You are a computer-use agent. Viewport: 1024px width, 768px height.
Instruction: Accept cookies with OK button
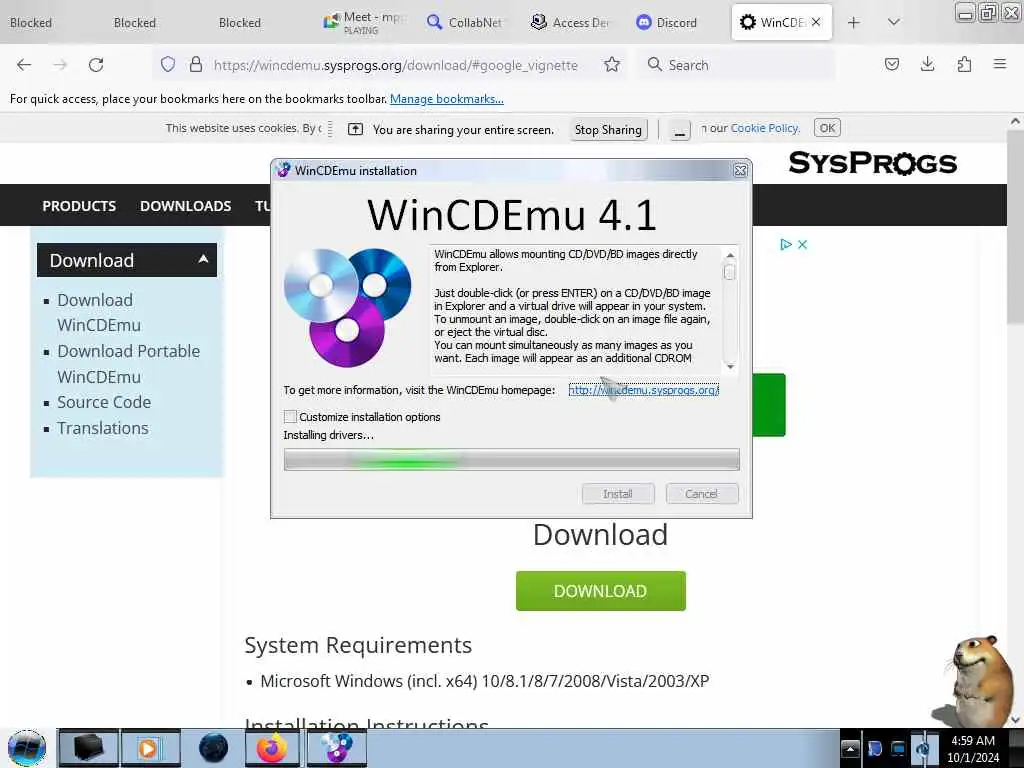pos(827,128)
